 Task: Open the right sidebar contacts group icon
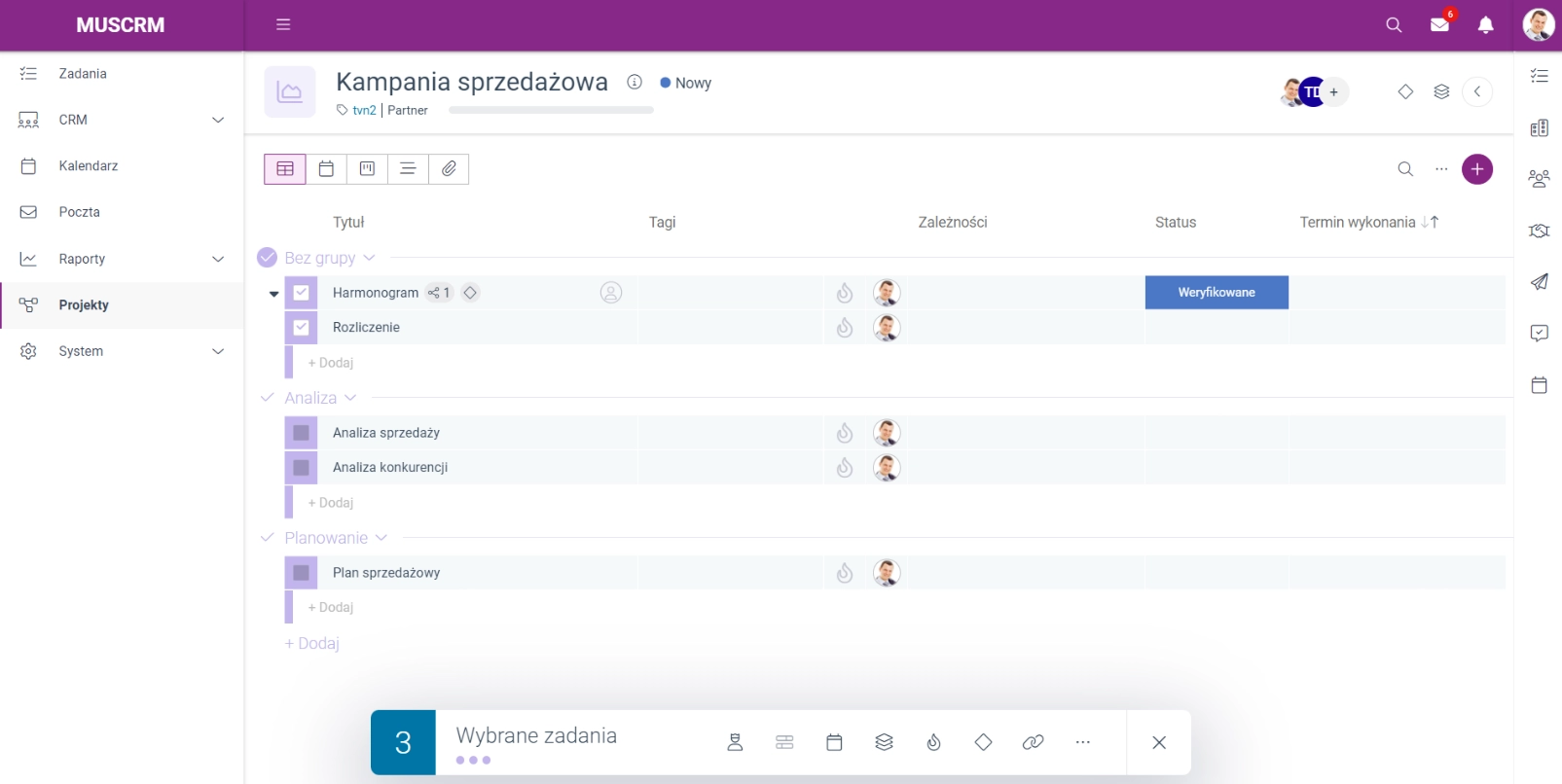(x=1539, y=179)
